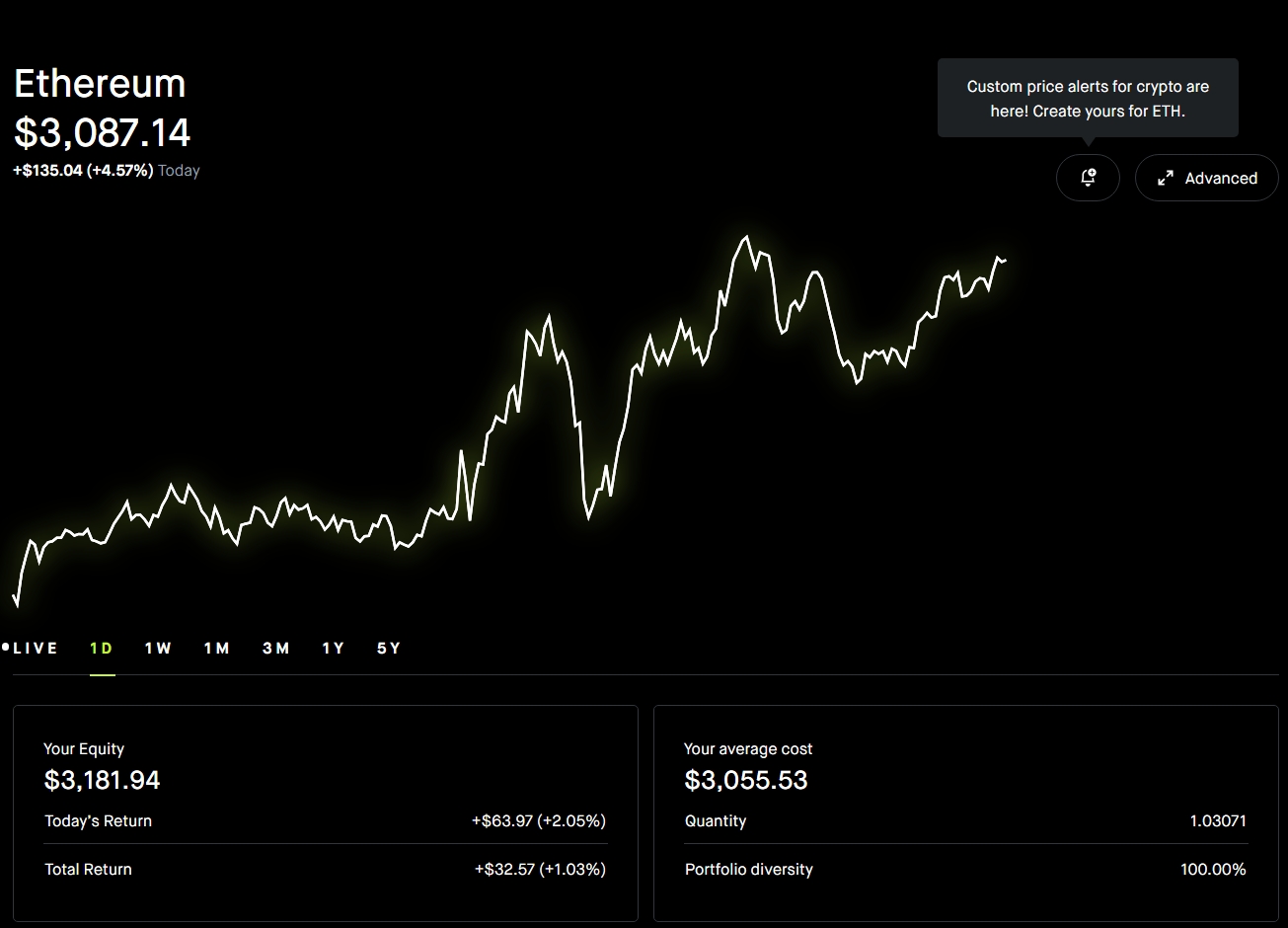Select the 1M time range

[217, 648]
